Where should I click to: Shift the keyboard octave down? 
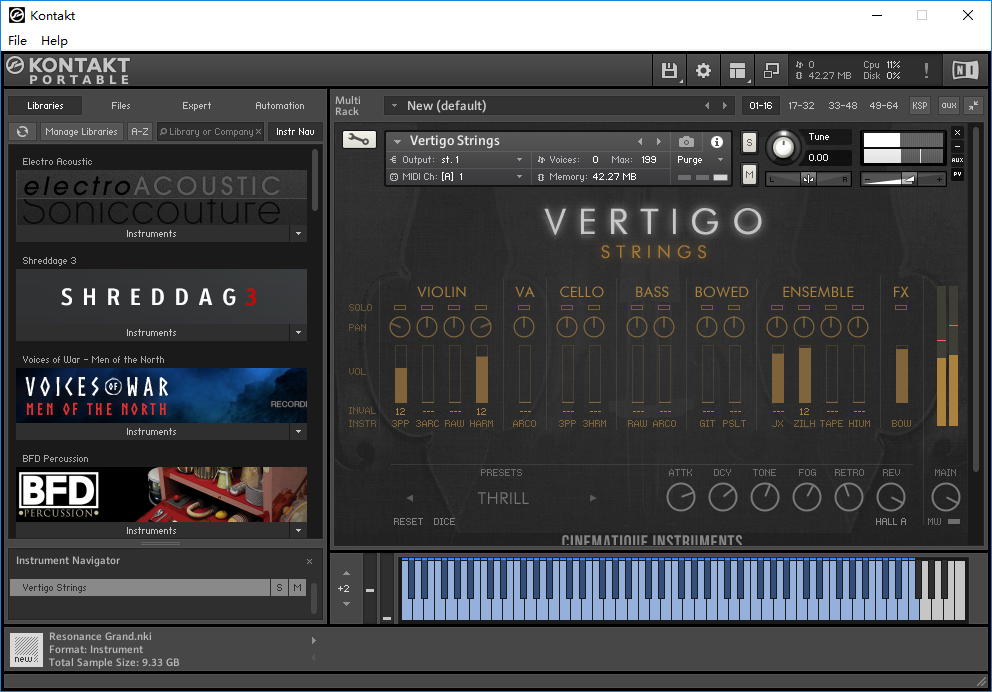(346, 604)
